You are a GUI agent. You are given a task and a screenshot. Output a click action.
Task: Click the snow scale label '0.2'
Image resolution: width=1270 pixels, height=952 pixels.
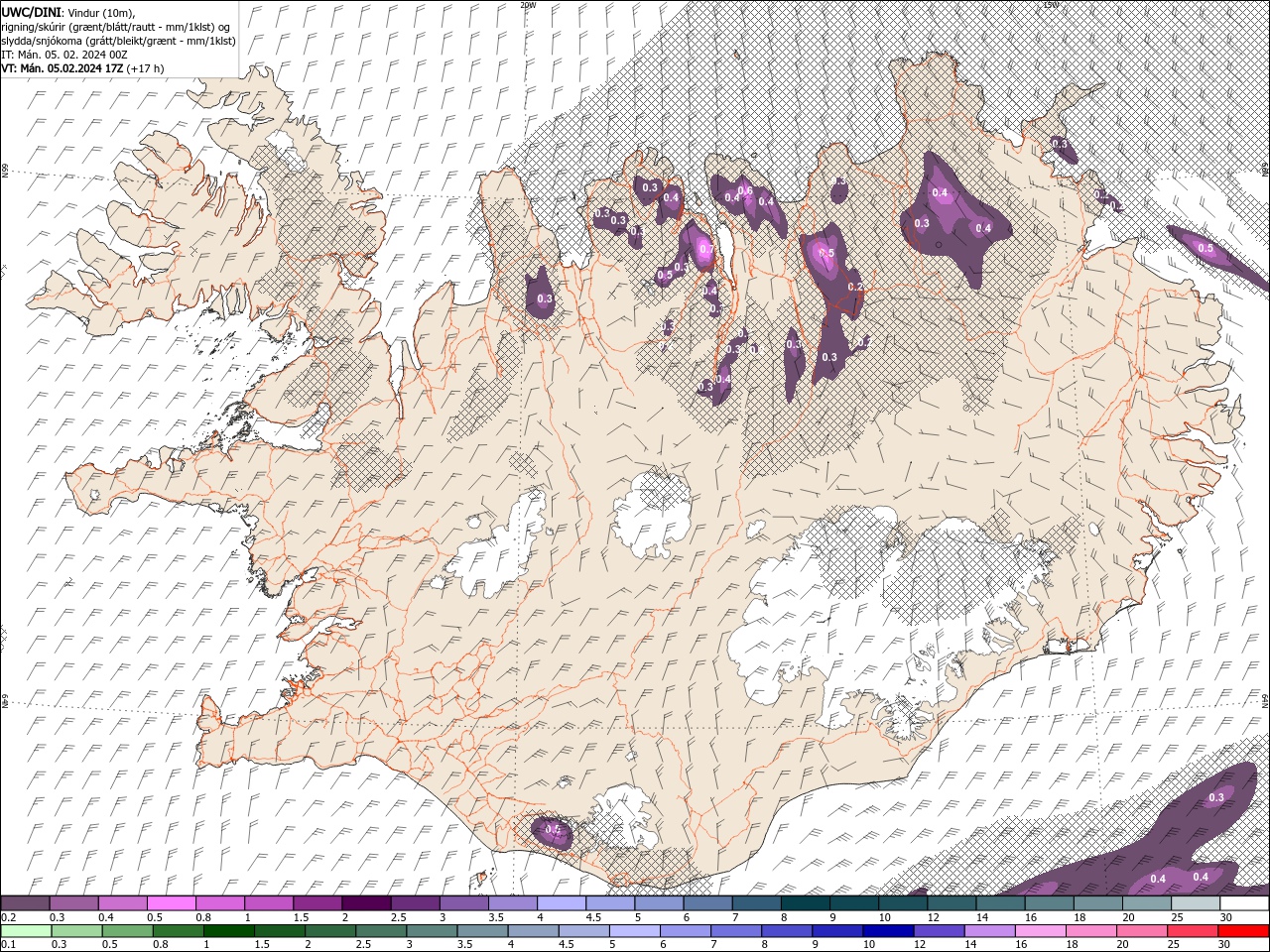pyautogui.click(x=8, y=917)
